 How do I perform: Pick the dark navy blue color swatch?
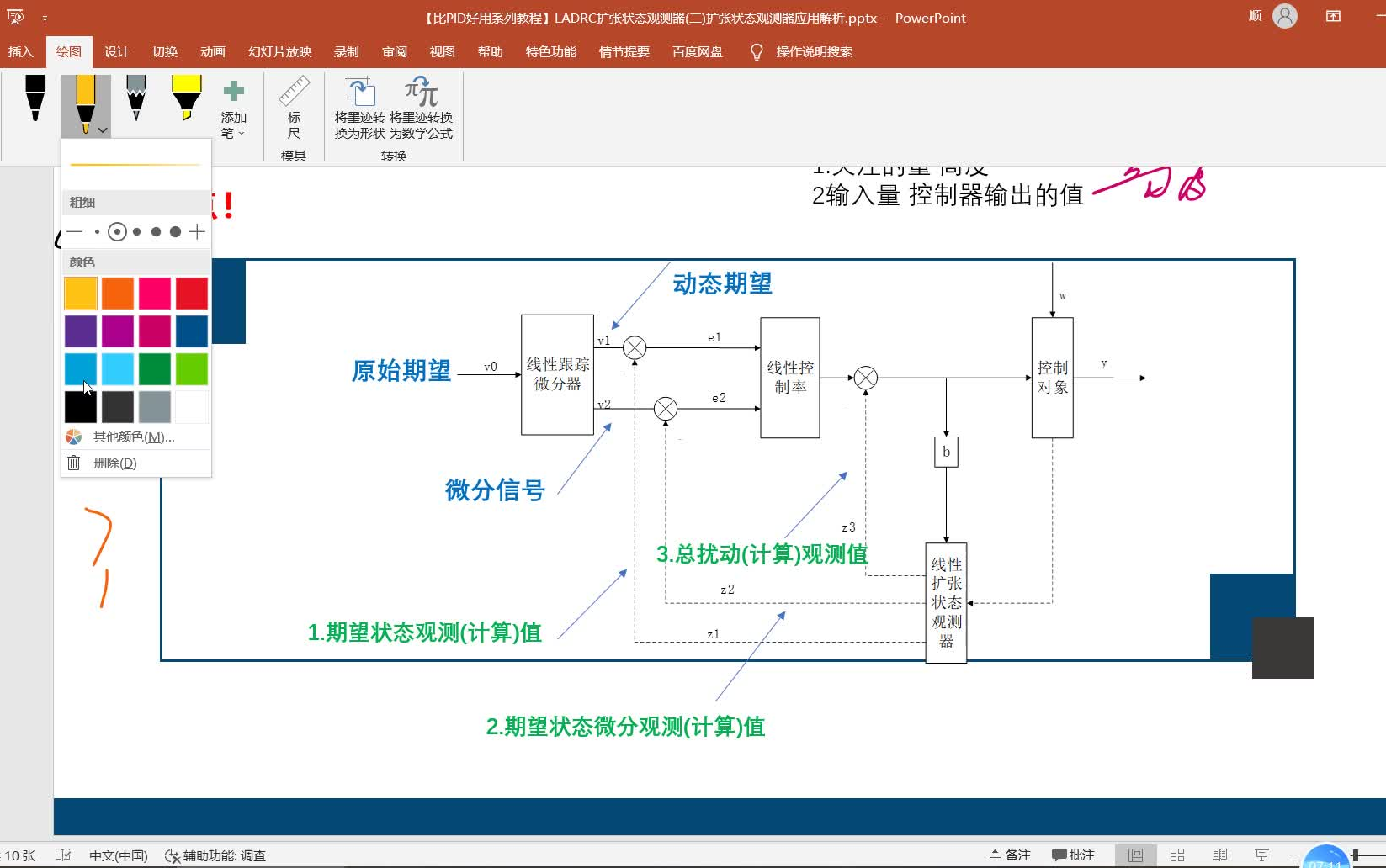(192, 331)
